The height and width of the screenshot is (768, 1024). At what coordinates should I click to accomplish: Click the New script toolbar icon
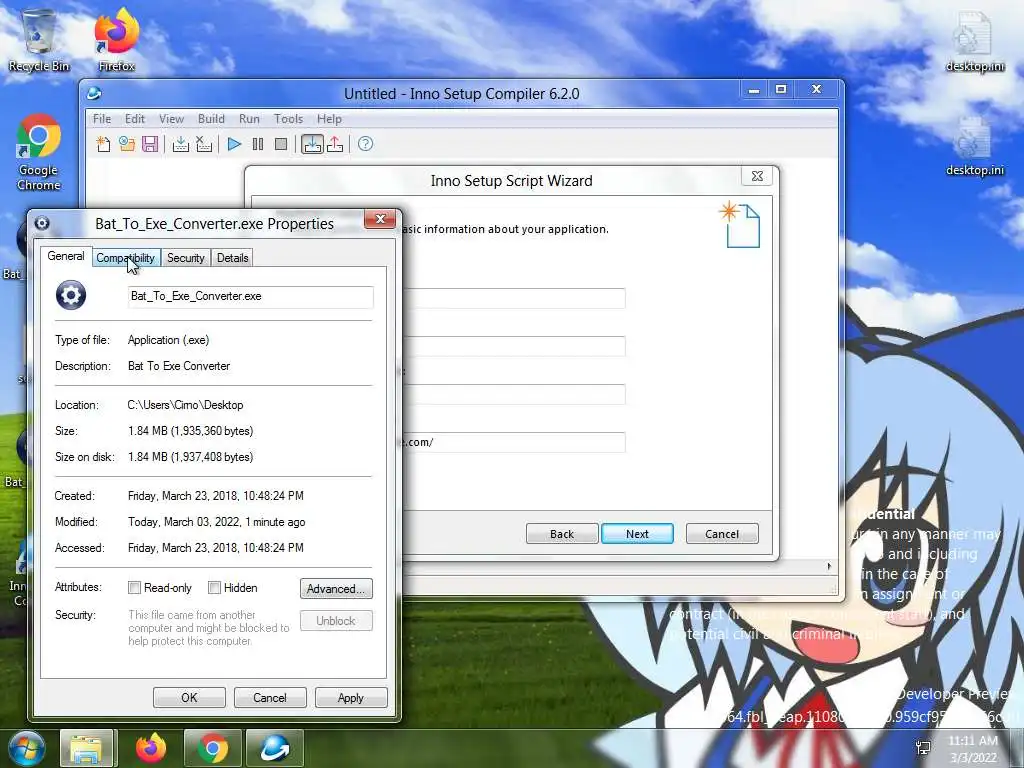103,144
